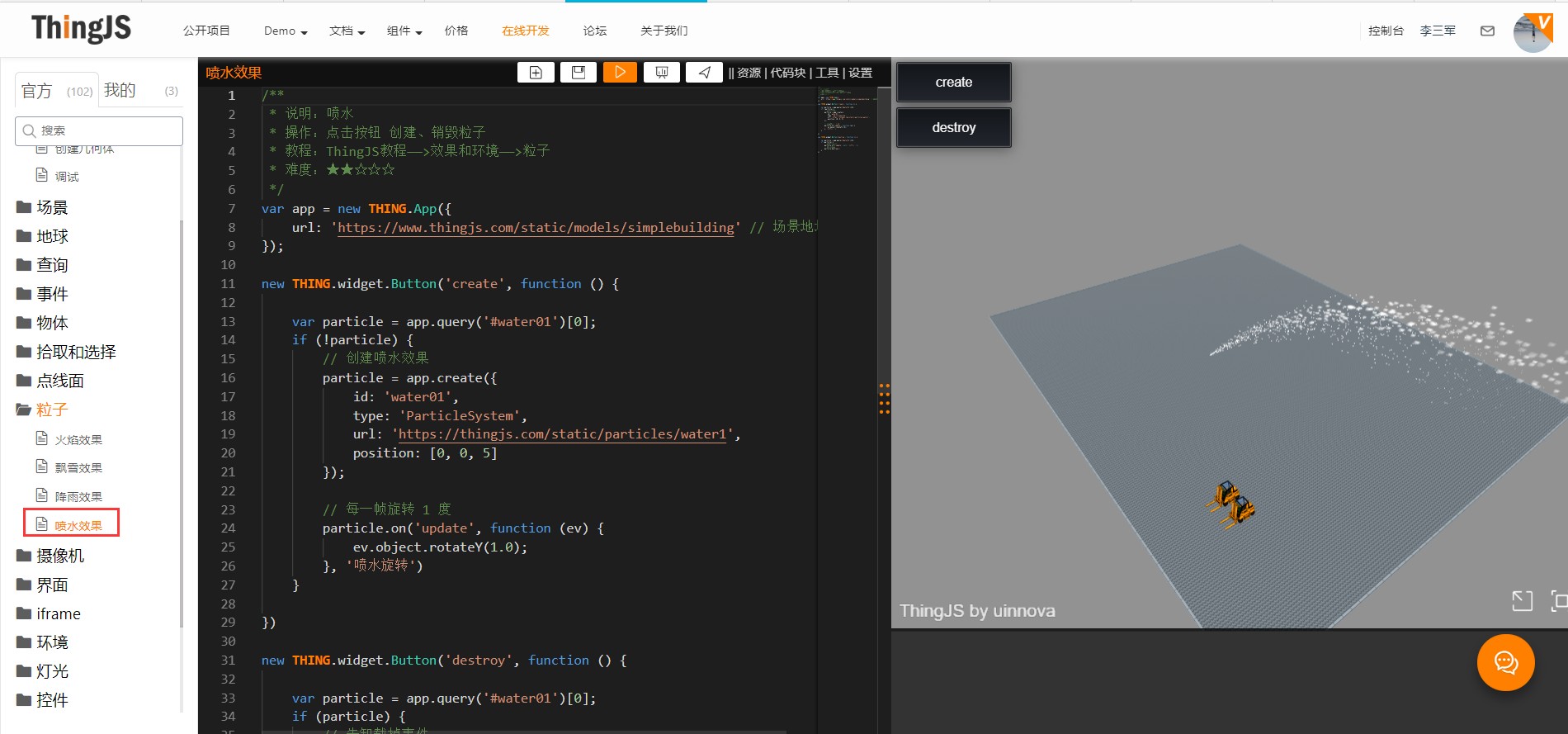The height and width of the screenshot is (734, 1568).
Task: Open 设置 in the editor toolbar
Action: pyautogui.click(x=860, y=73)
